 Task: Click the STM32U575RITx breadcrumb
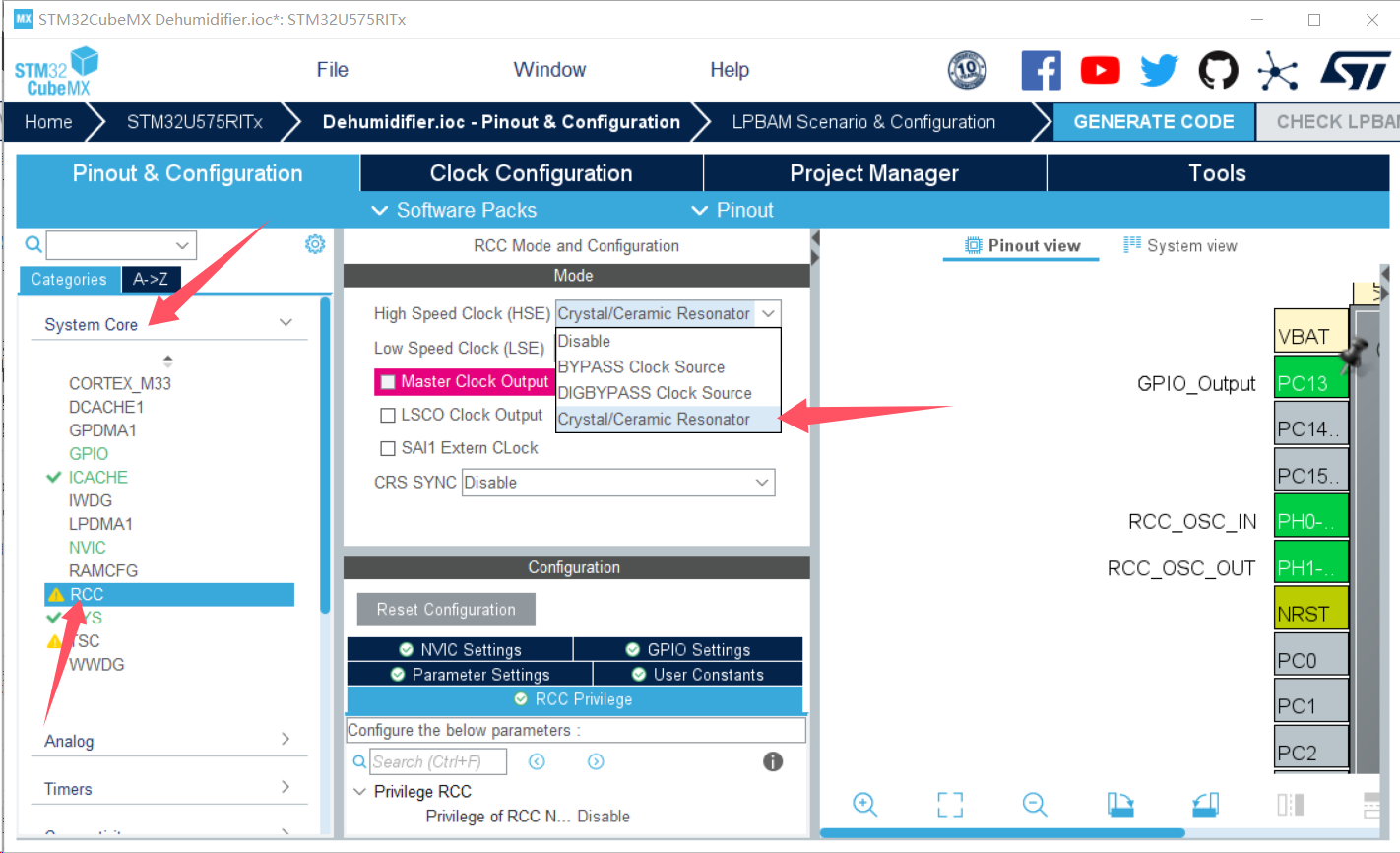(195, 122)
